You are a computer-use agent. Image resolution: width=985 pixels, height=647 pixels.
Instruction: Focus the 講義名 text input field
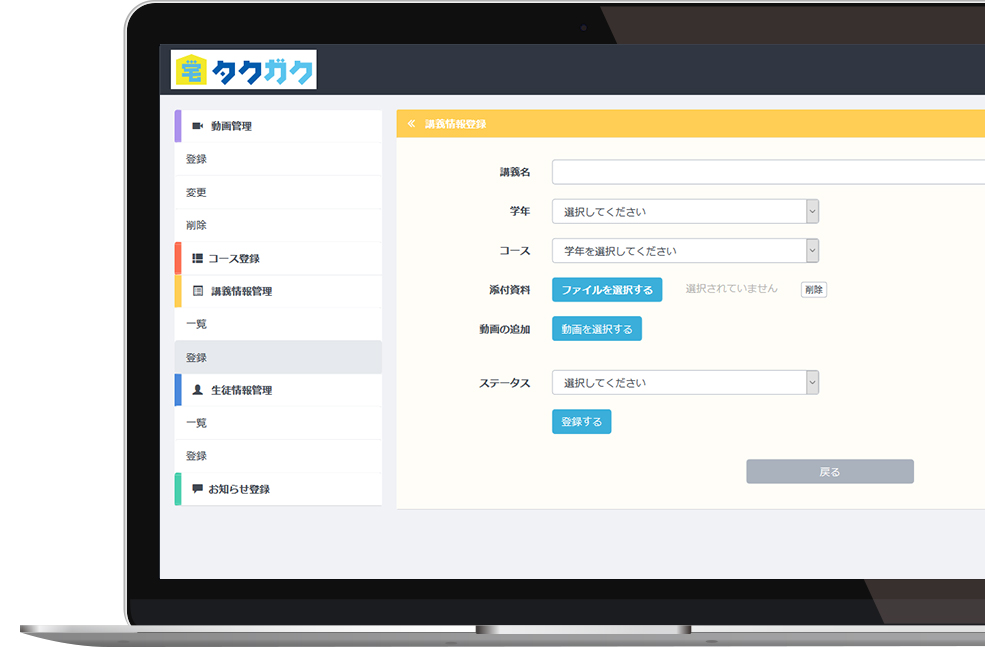coord(767,172)
